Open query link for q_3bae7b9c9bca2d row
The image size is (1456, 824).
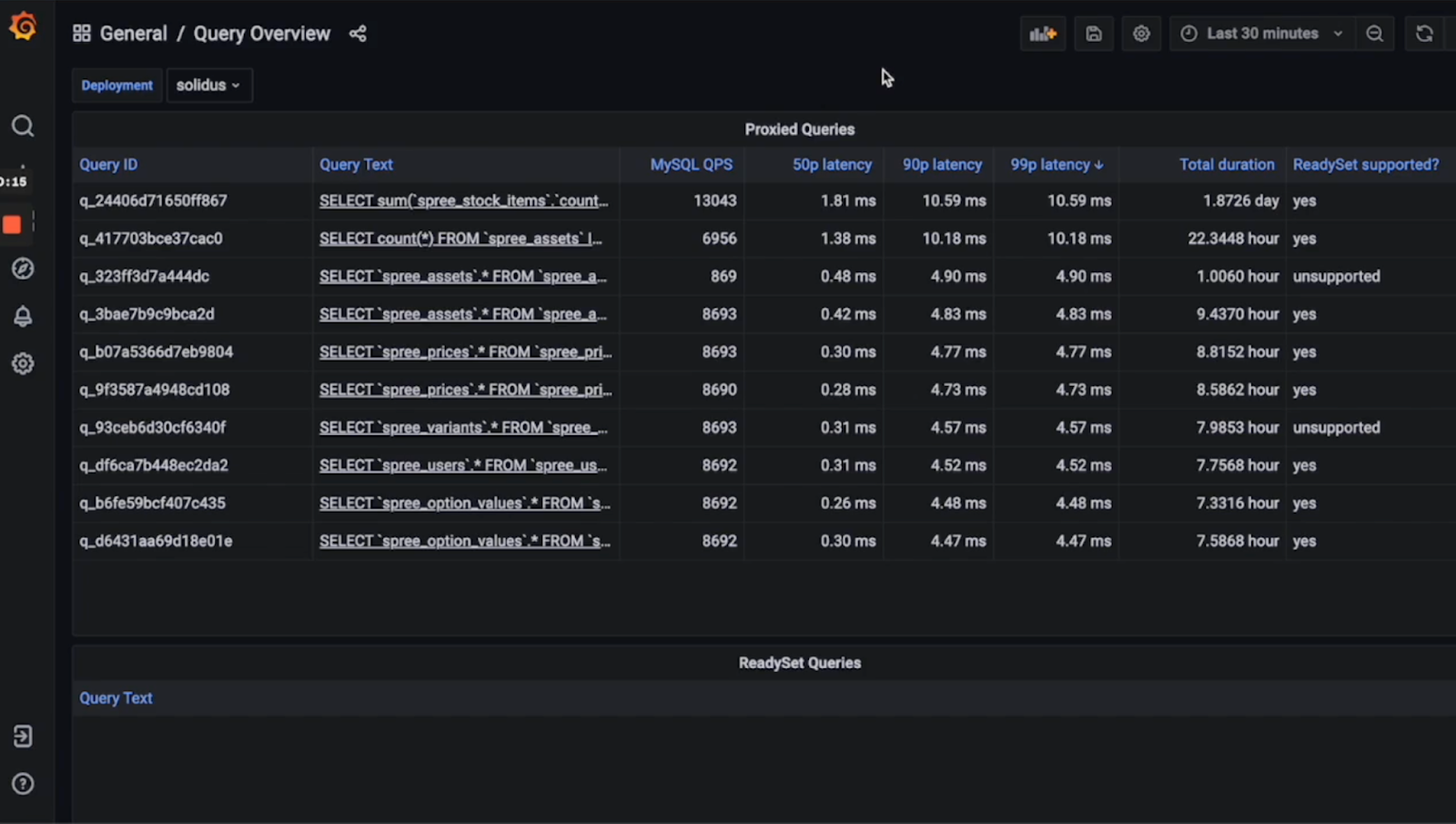(x=463, y=314)
